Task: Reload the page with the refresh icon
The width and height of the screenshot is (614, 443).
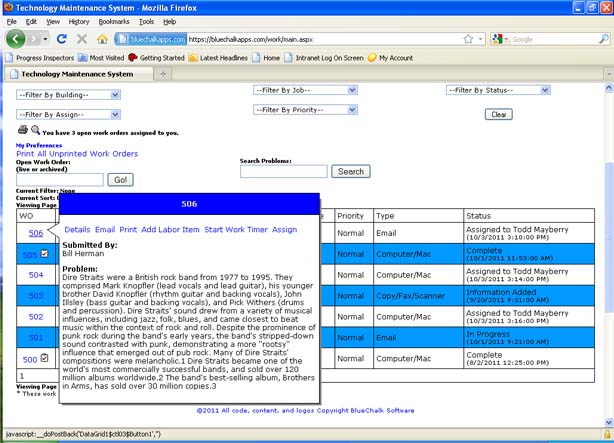Action: point(62,39)
